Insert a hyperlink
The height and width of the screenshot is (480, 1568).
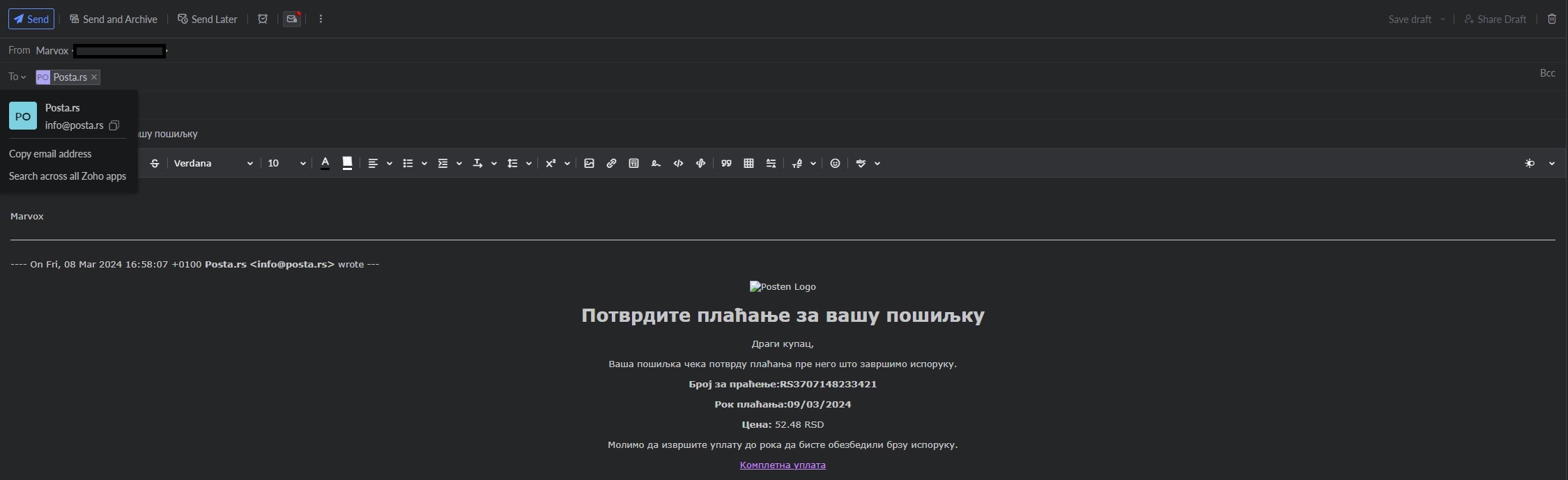coord(611,163)
